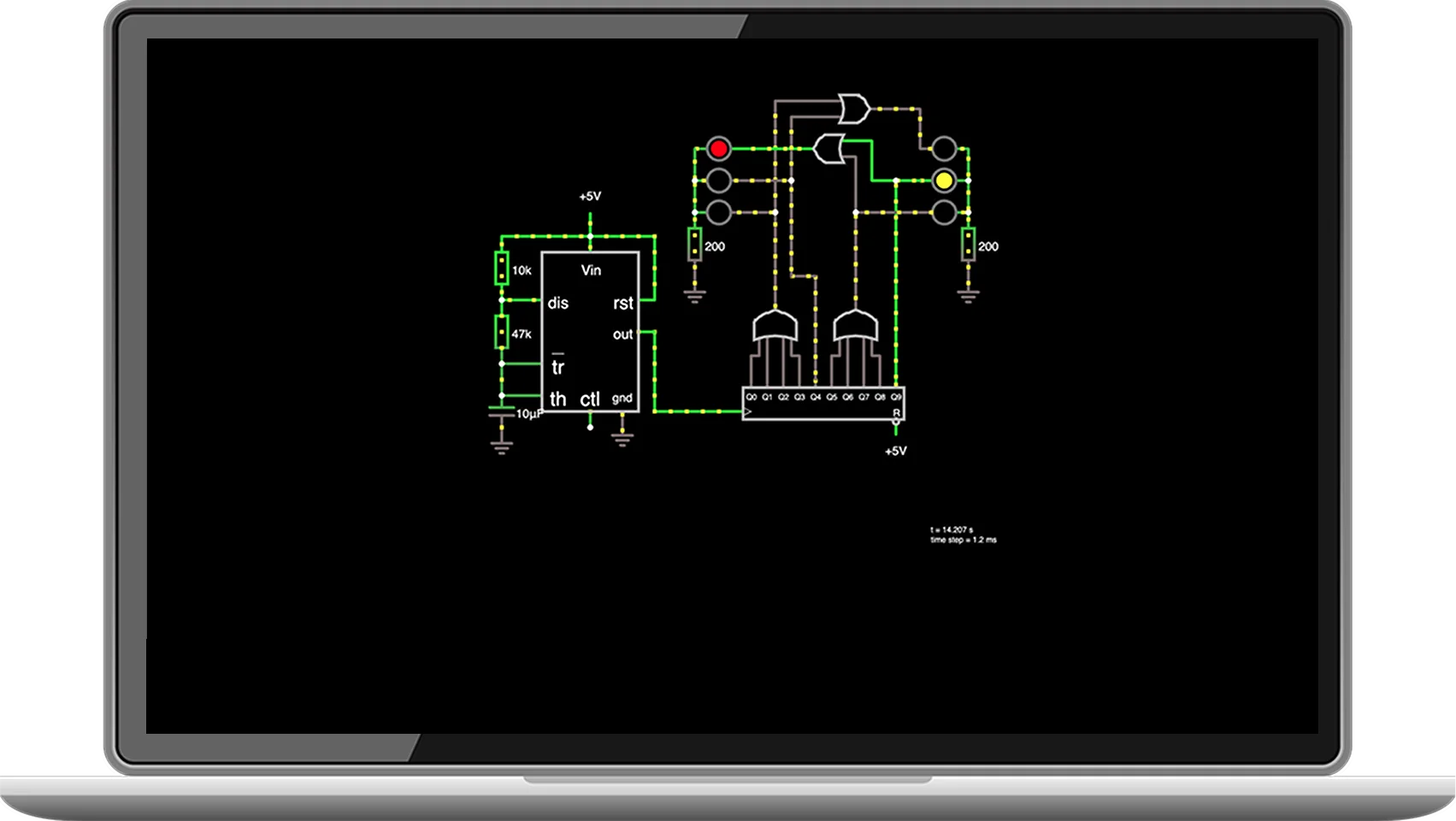Select the left 200 ohm resistor
1456x821 pixels.
coord(695,245)
